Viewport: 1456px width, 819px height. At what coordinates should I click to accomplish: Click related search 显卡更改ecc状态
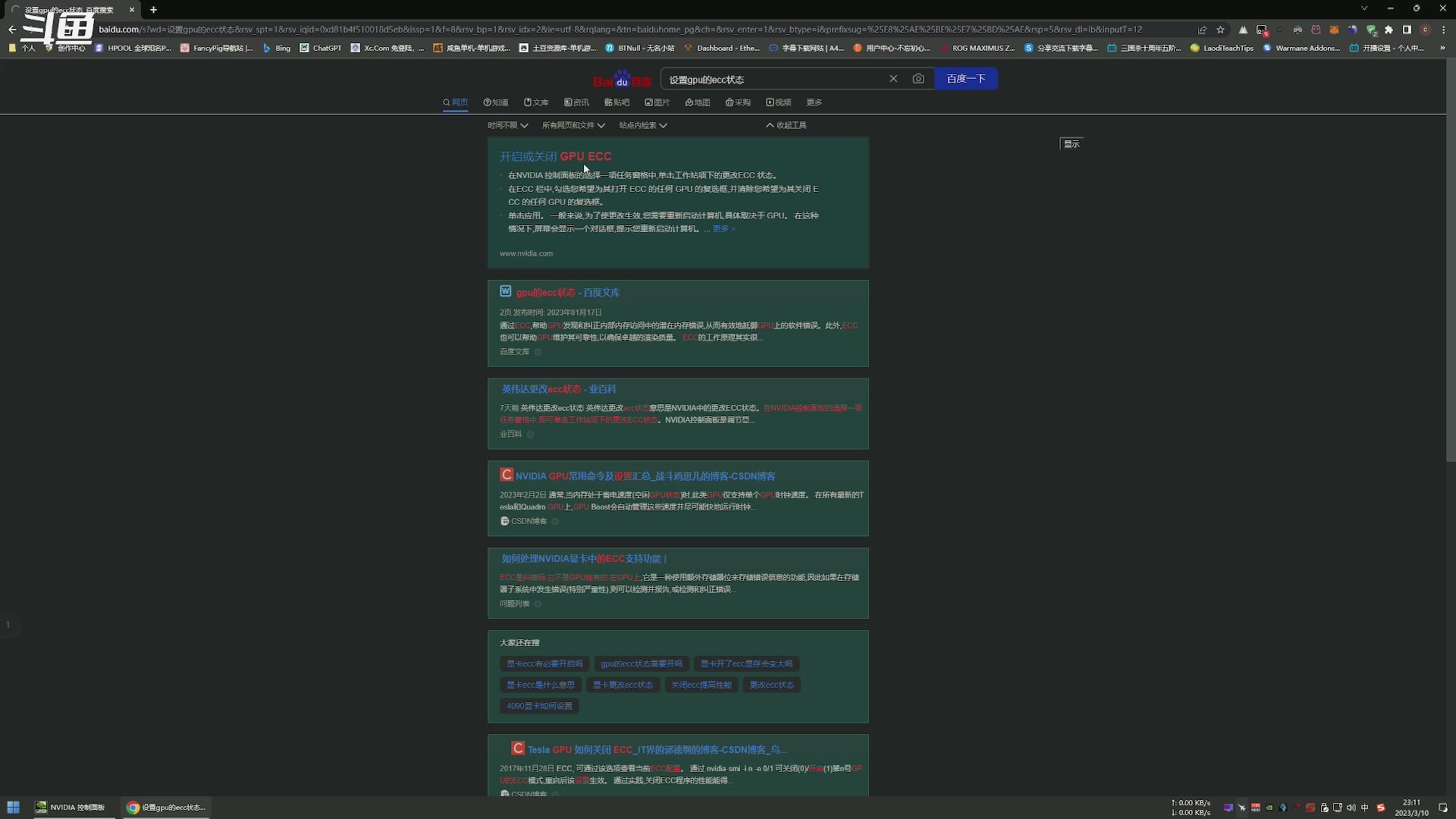[x=623, y=685]
